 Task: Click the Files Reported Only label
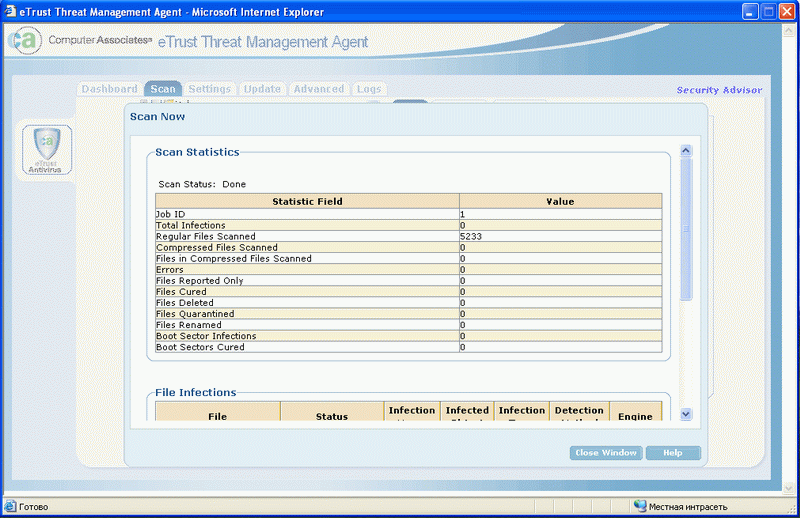pos(199,281)
